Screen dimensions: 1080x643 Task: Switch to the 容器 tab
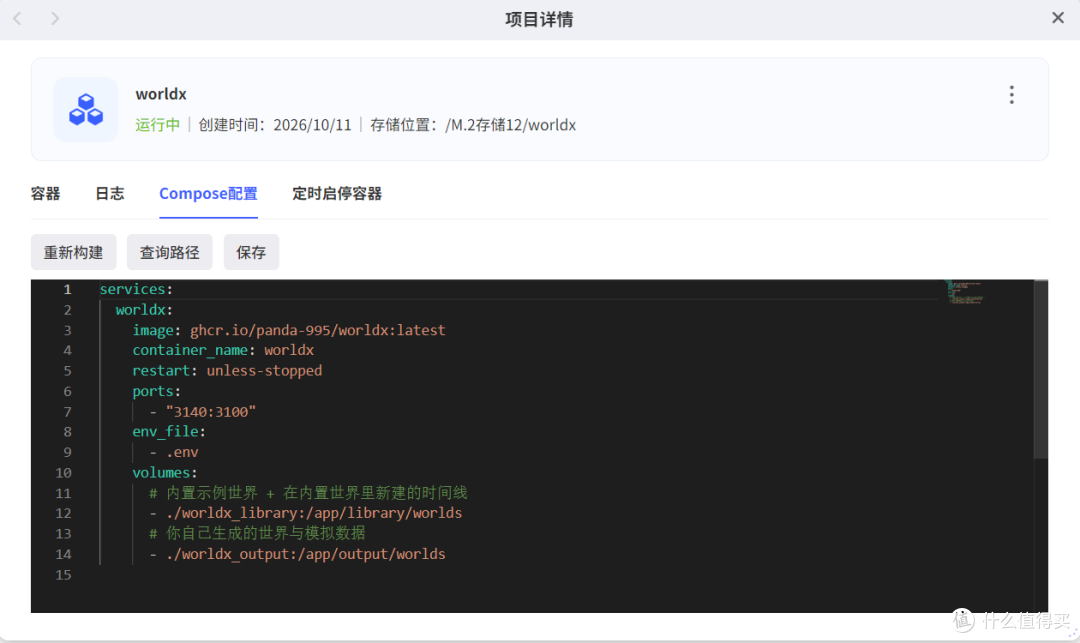coord(45,193)
